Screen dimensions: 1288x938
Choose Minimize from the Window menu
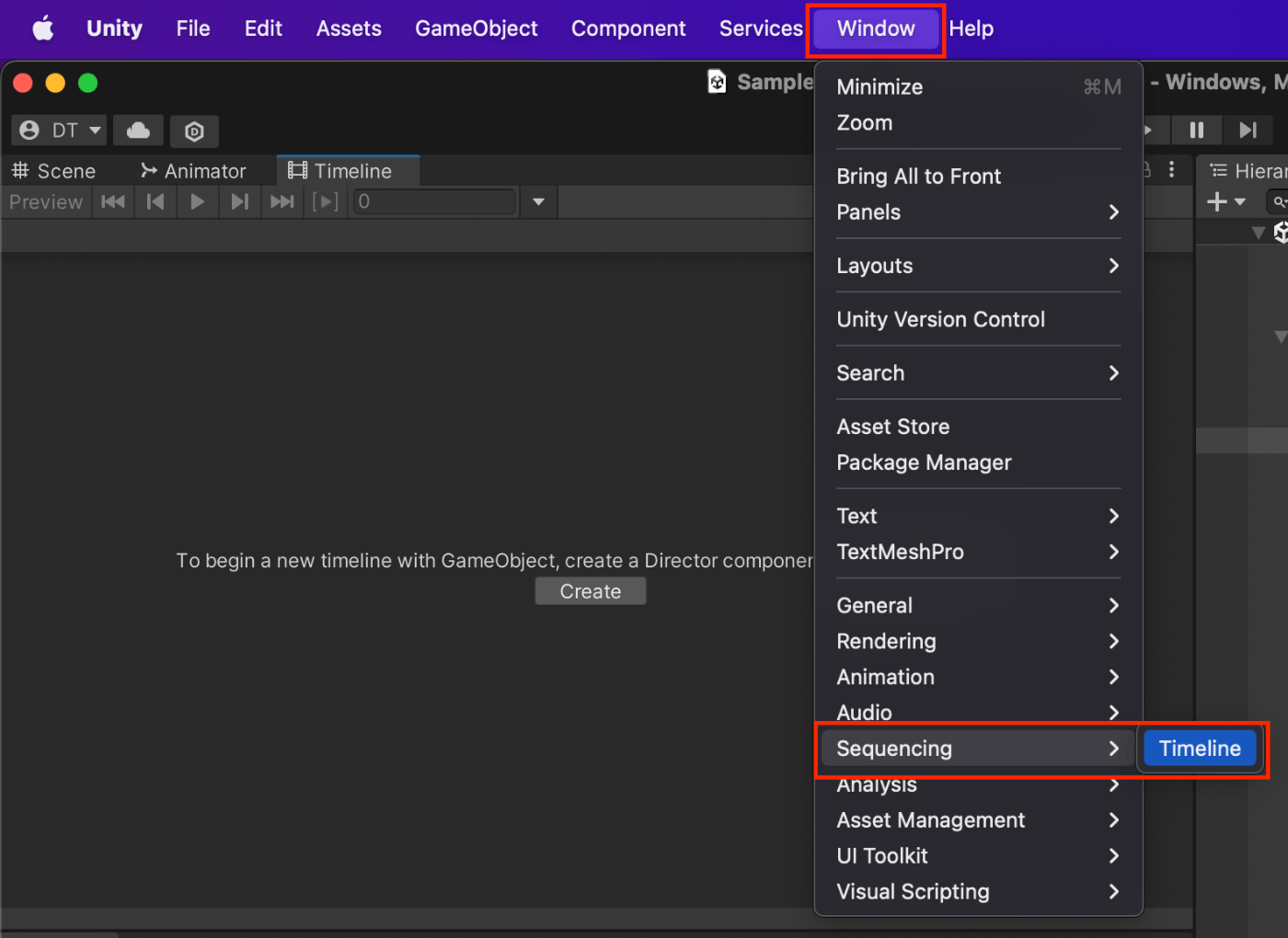[x=979, y=87]
